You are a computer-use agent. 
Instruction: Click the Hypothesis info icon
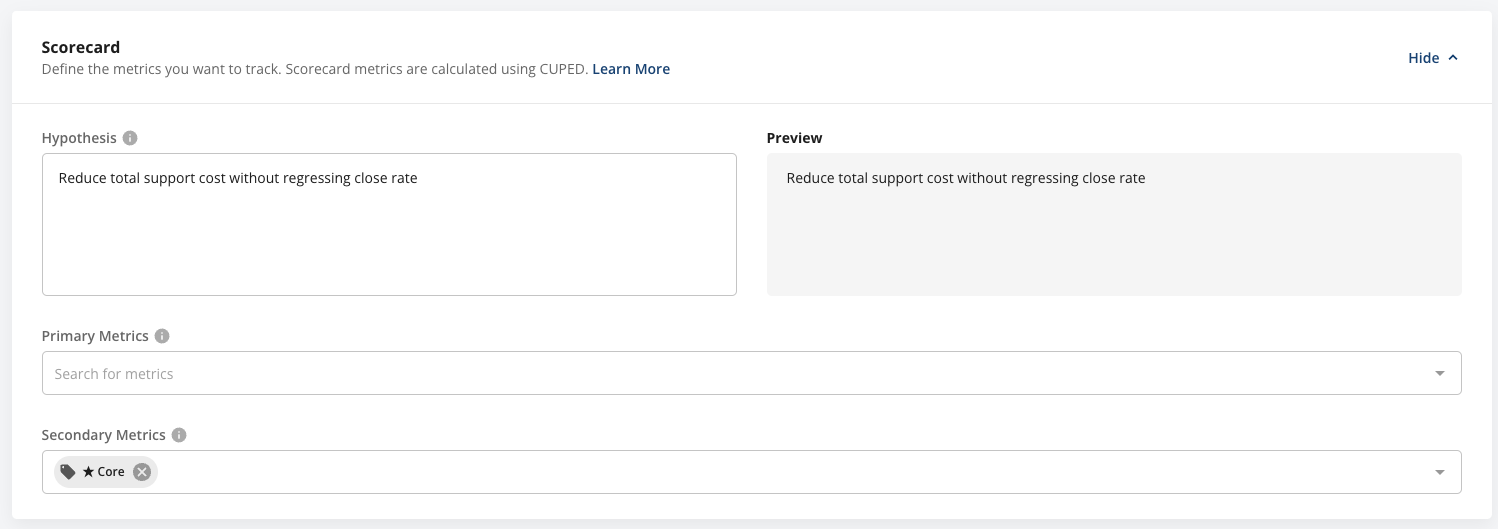click(x=130, y=138)
